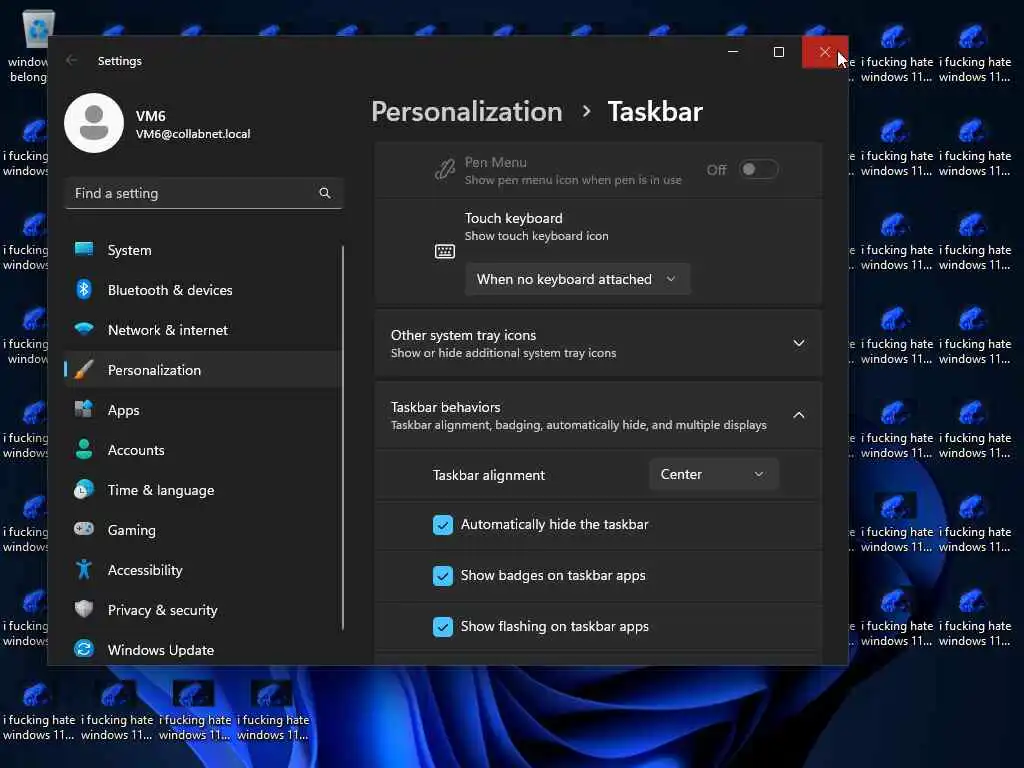Viewport: 1024px width, 768px height.
Task: Click the Windows Update refresh icon
Action: tap(84, 649)
